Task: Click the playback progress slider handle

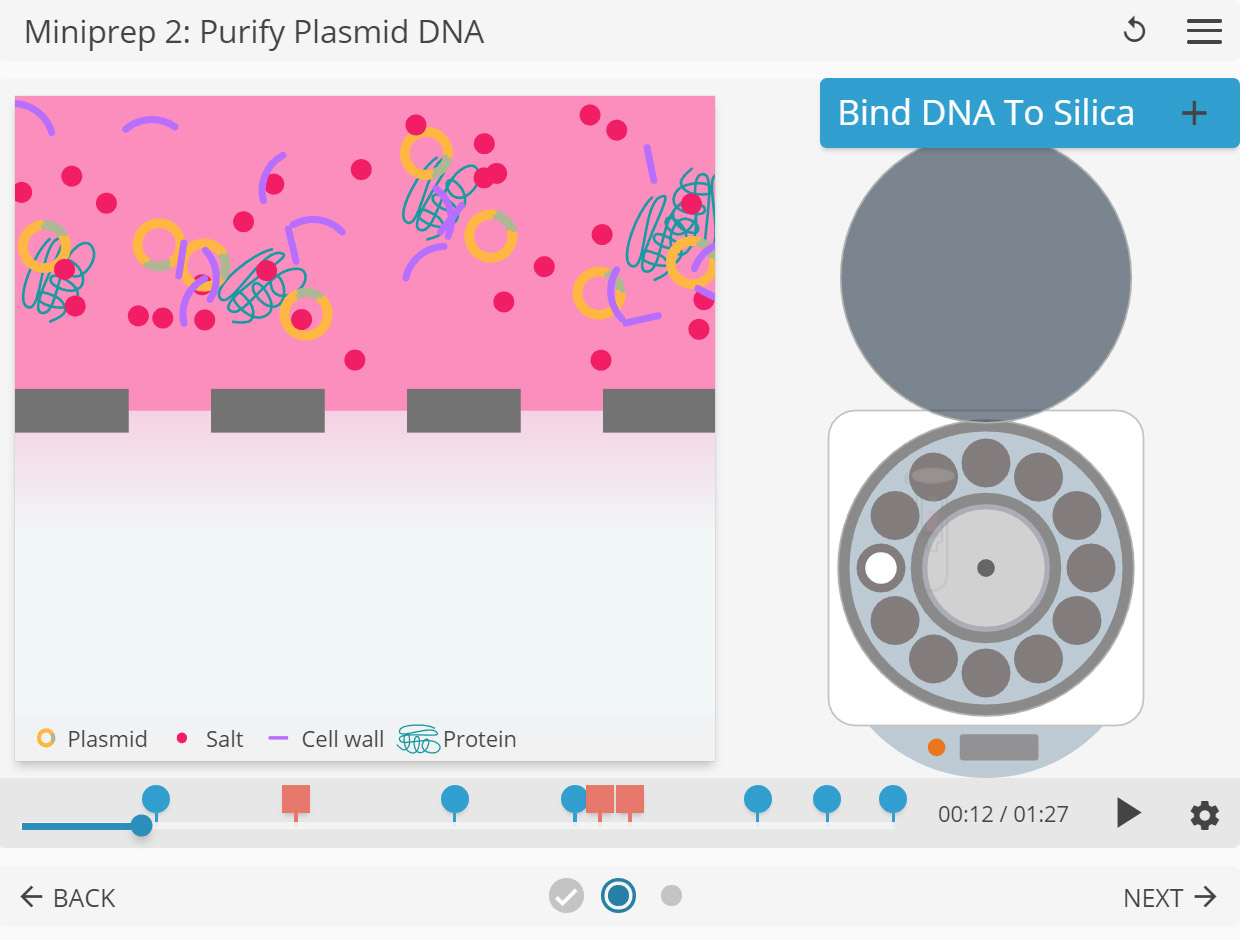Action: [x=141, y=825]
